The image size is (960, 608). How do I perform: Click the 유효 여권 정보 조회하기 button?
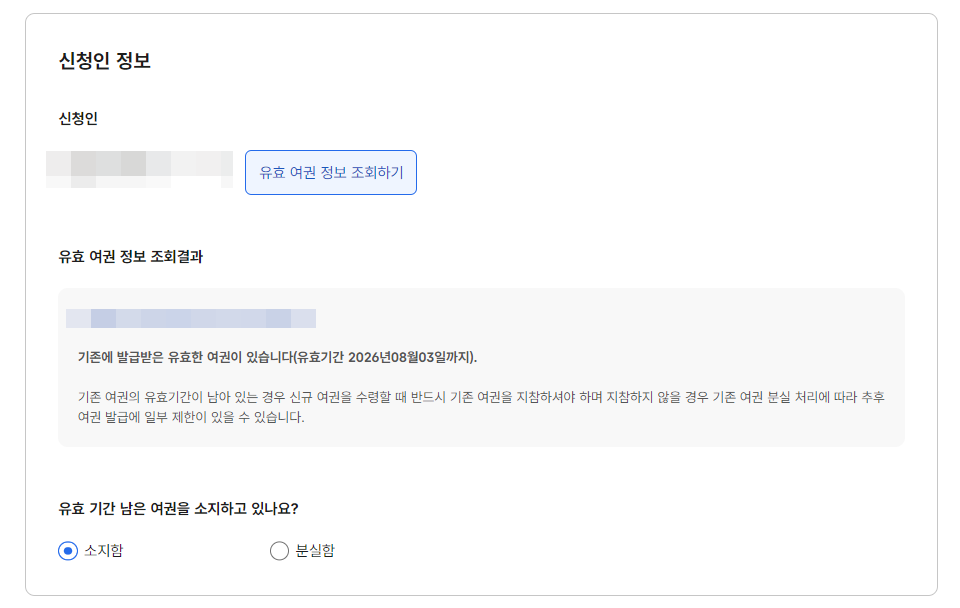point(329,172)
